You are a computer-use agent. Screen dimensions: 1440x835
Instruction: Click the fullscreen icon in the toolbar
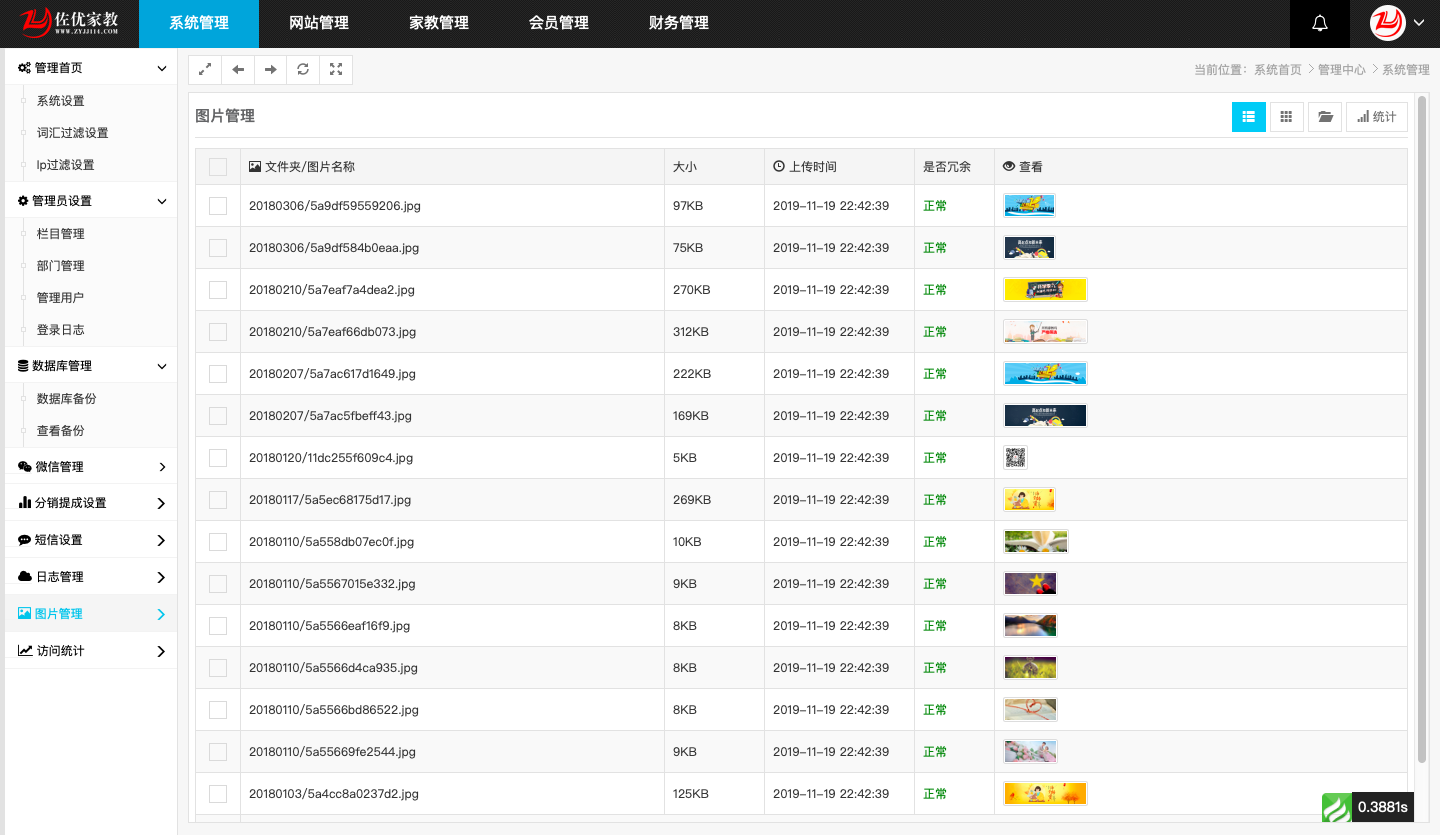click(336, 69)
